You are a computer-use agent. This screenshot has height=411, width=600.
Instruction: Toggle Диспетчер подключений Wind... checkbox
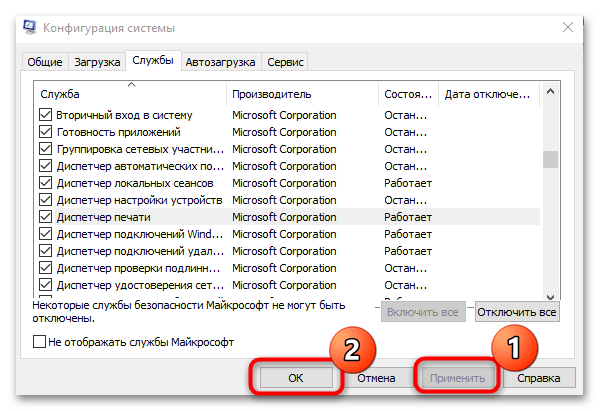46,234
